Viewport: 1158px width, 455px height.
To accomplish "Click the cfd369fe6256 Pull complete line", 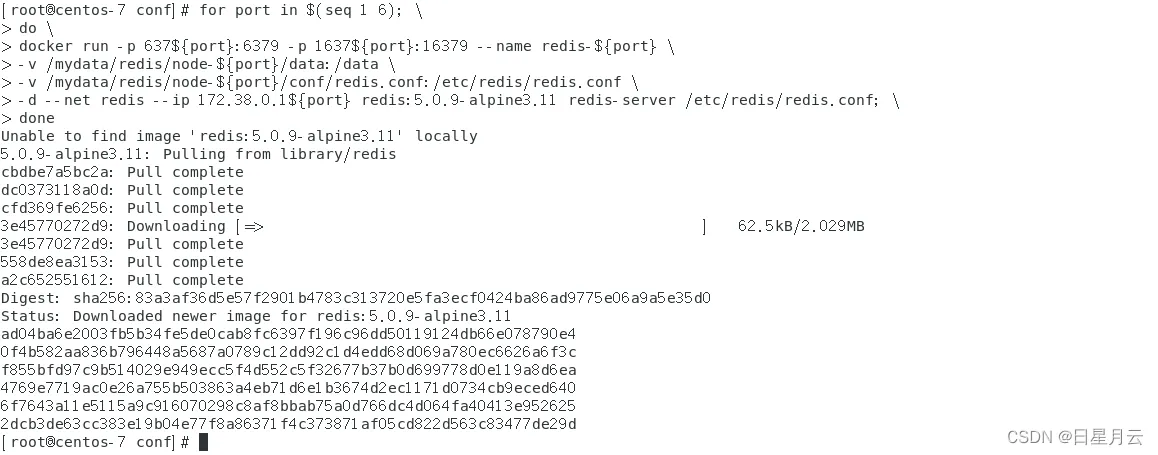I will (x=122, y=208).
